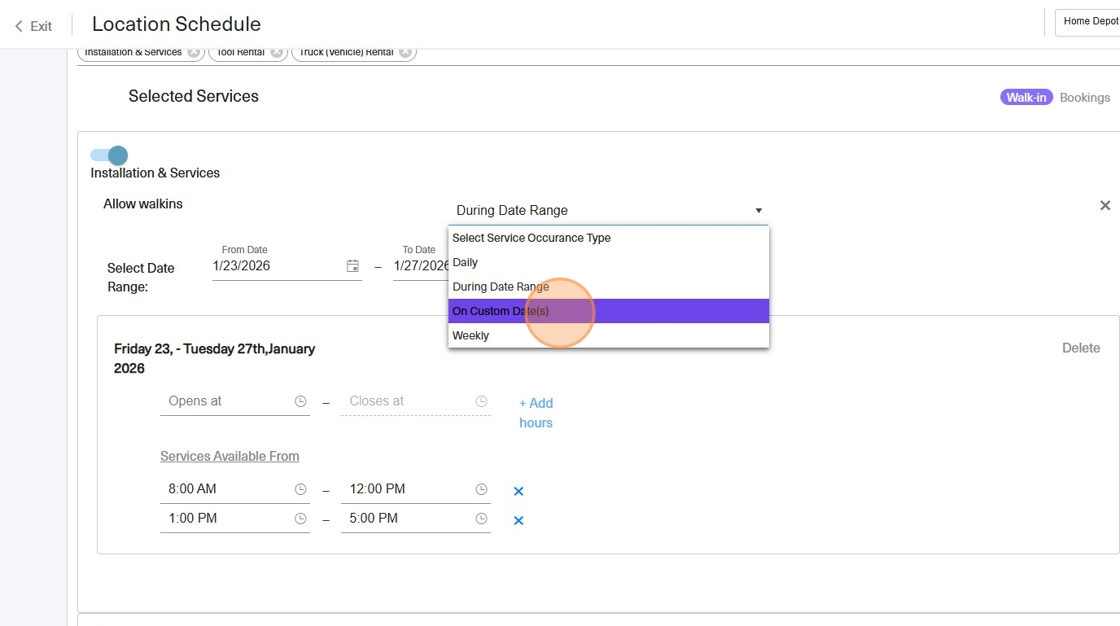Delete the 1:00 PM to 5:00 PM slot
The image size is (1120, 626).
coord(518,520)
